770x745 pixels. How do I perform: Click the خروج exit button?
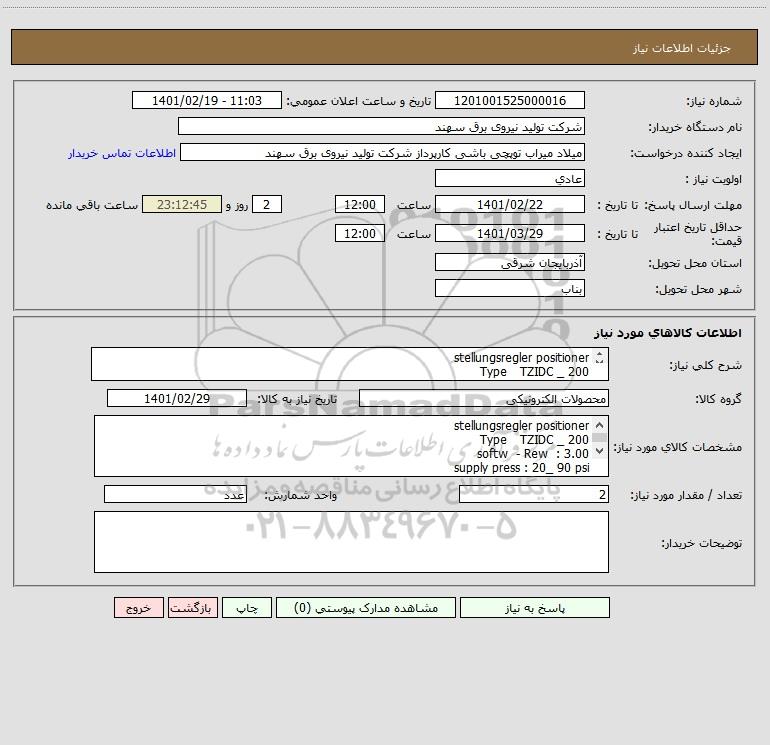pos(138,607)
